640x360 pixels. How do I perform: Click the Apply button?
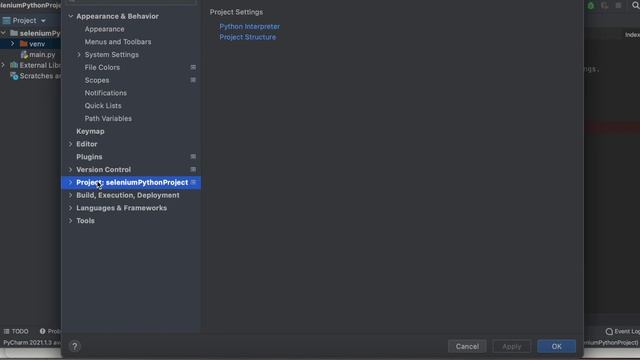(511, 346)
